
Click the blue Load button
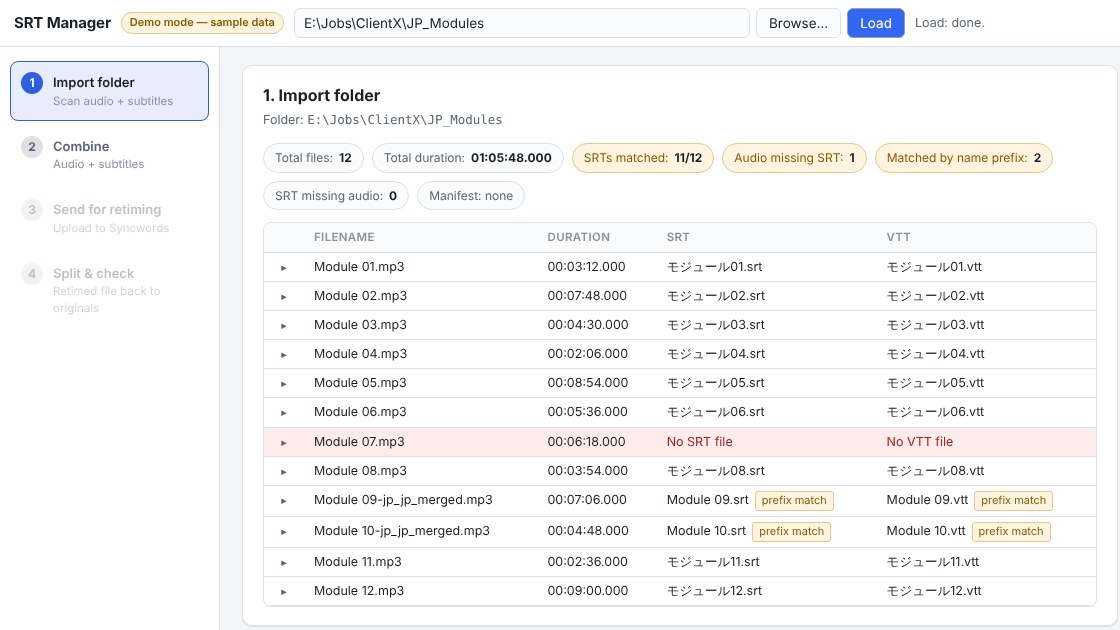pos(876,23)
